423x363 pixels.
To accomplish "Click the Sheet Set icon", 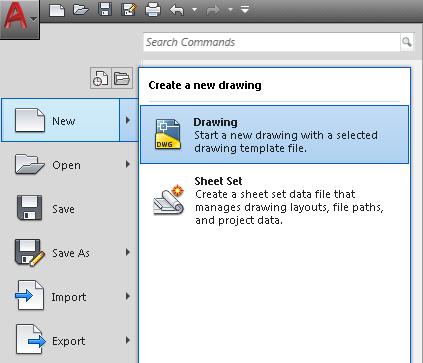I will [169, 200].
